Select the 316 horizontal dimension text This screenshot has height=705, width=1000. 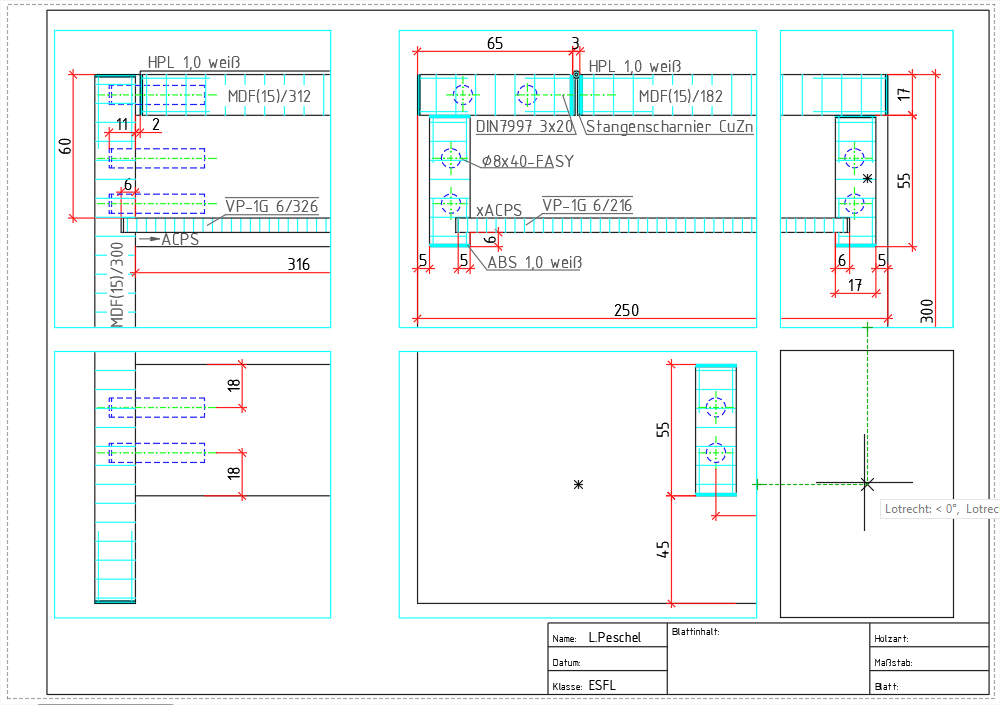(x=298, y=265)
